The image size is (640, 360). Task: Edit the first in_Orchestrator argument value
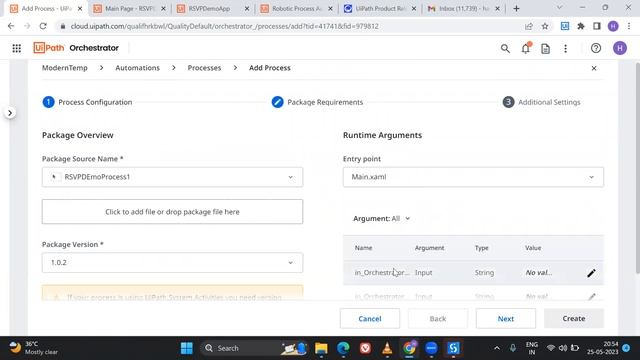point(591,273)
